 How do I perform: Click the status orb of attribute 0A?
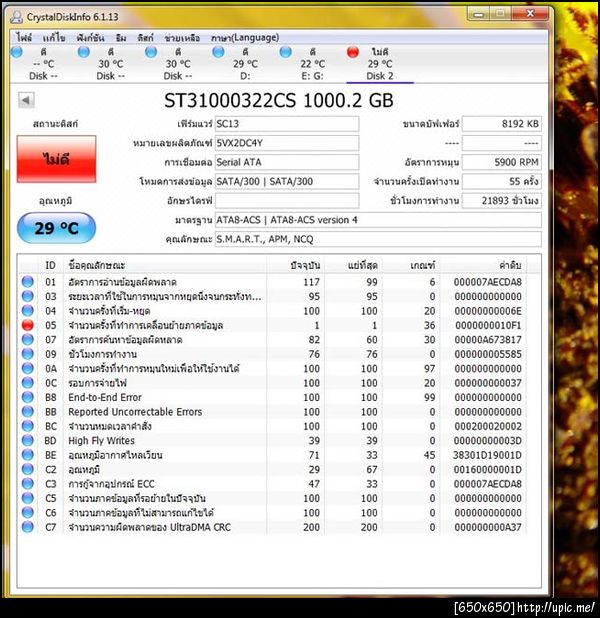(x=28, y=368)
